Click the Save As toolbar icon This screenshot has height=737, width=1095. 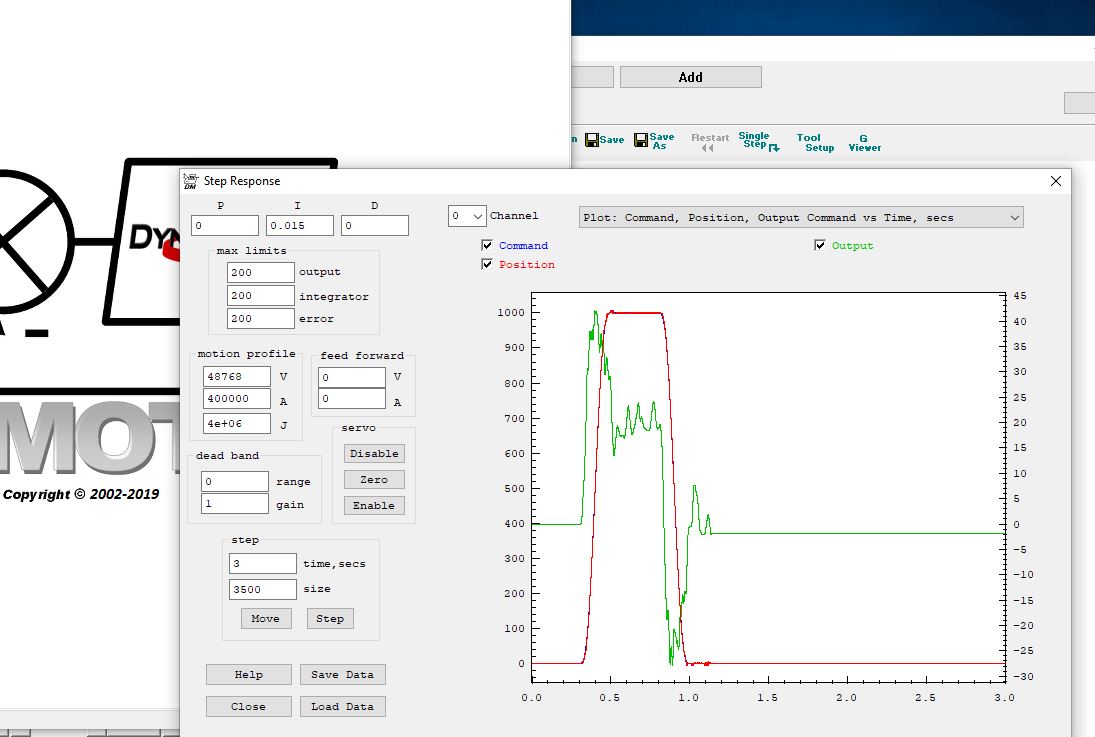coord(654,140)
